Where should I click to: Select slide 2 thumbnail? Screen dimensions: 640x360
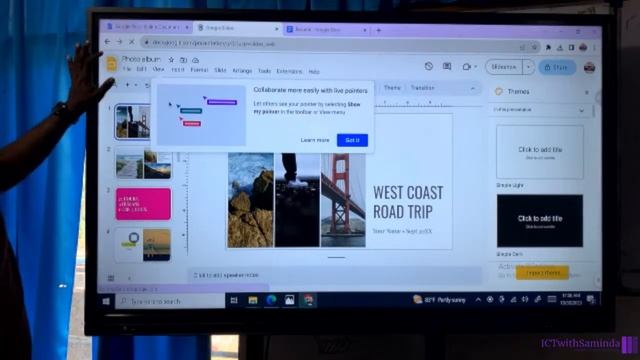tap(143, 164)
